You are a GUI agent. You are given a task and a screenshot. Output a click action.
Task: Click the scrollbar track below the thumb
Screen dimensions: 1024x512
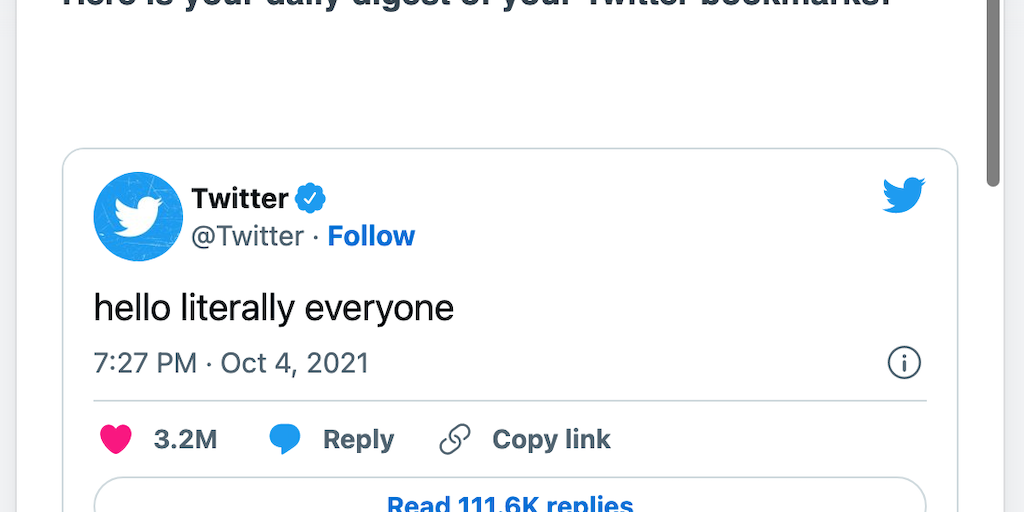point(993,350)
